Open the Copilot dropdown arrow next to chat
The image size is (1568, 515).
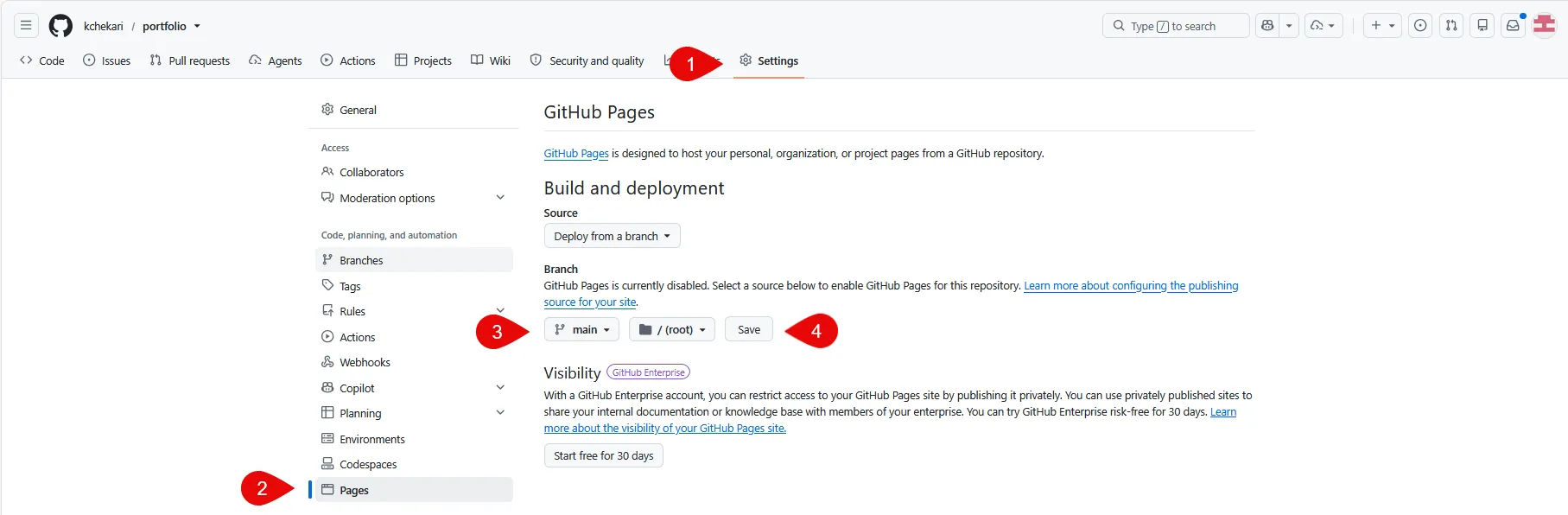(1289, 26)
